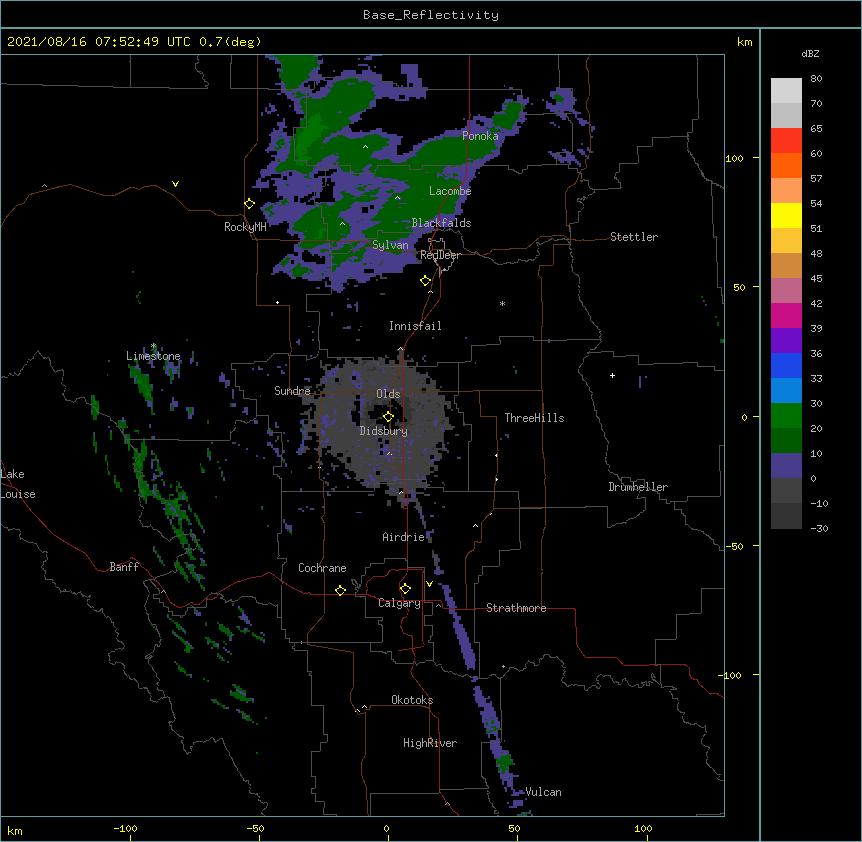The width and height of the screenshot is (862, 842).
Task: Click the Innisfail city label
Action: (x=415, y=326)
